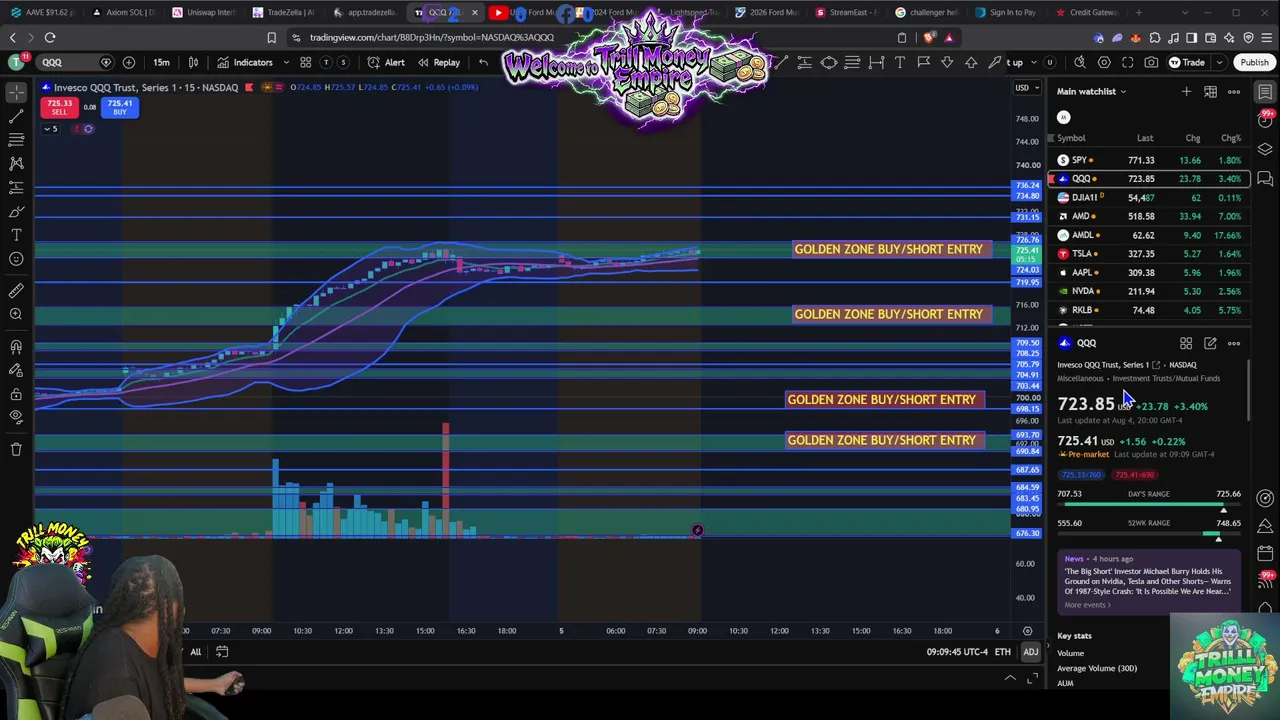Open the go to date calendar
The width and height of the screenshot is (1280, 720).
tap(222, 652)
